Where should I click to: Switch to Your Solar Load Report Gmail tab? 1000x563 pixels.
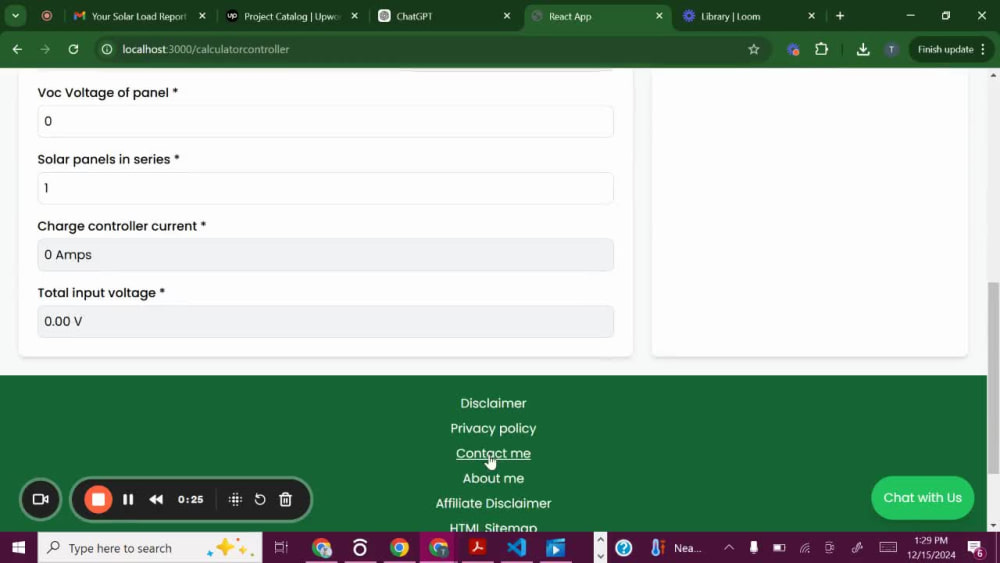pyautogui.click(x=139, y=16)
